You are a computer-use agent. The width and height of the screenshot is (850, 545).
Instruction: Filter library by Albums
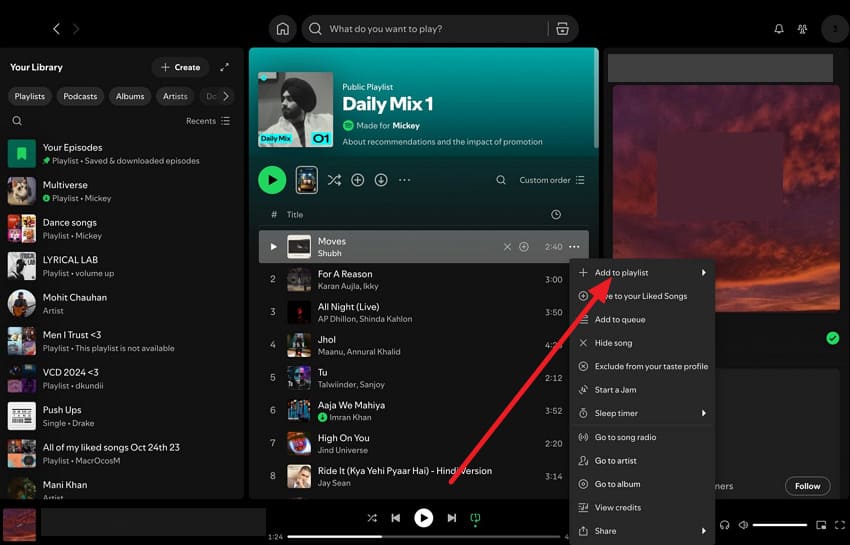tap(130, 96)
